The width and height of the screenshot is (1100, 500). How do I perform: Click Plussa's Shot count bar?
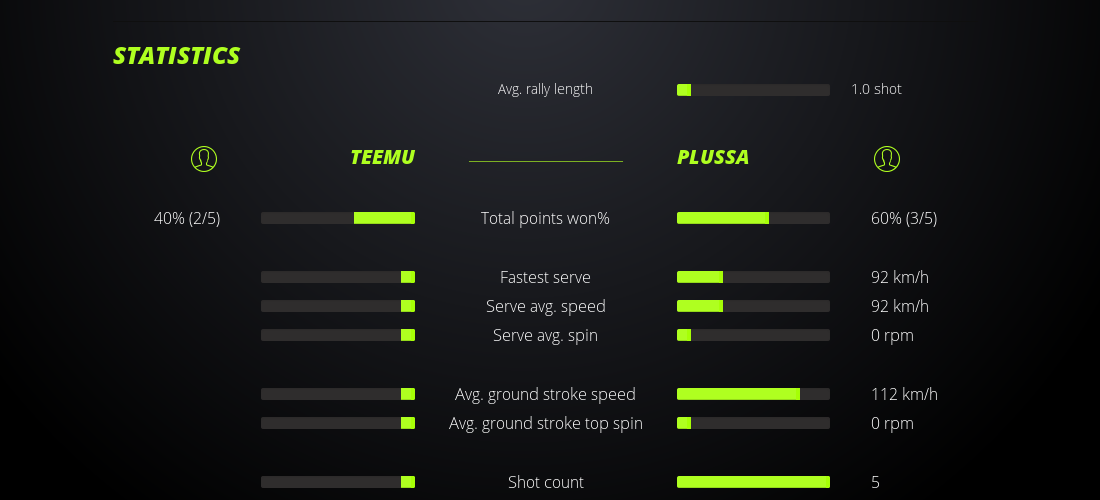point(753,482)
